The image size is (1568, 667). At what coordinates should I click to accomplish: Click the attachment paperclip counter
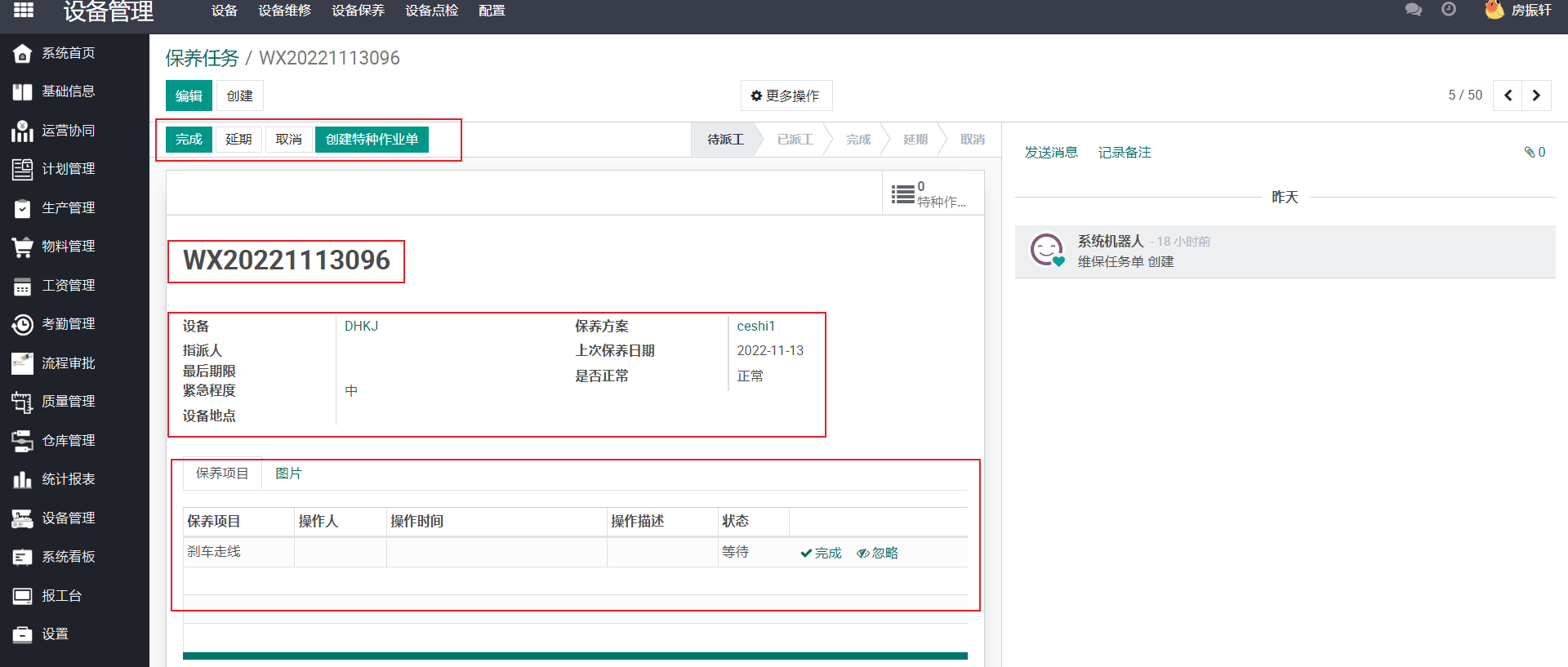pyautogui.click(x=1535, y=153)
